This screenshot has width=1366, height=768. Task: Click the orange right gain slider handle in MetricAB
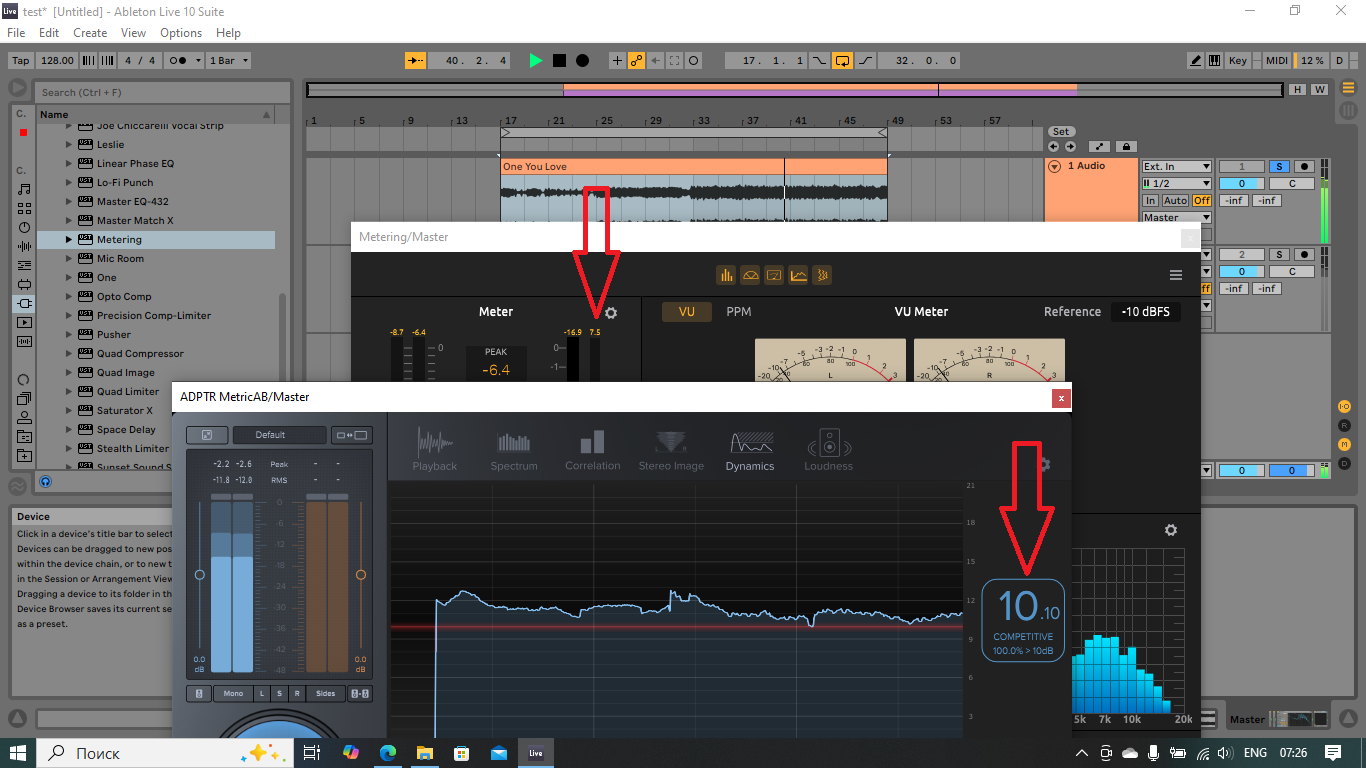361,575
